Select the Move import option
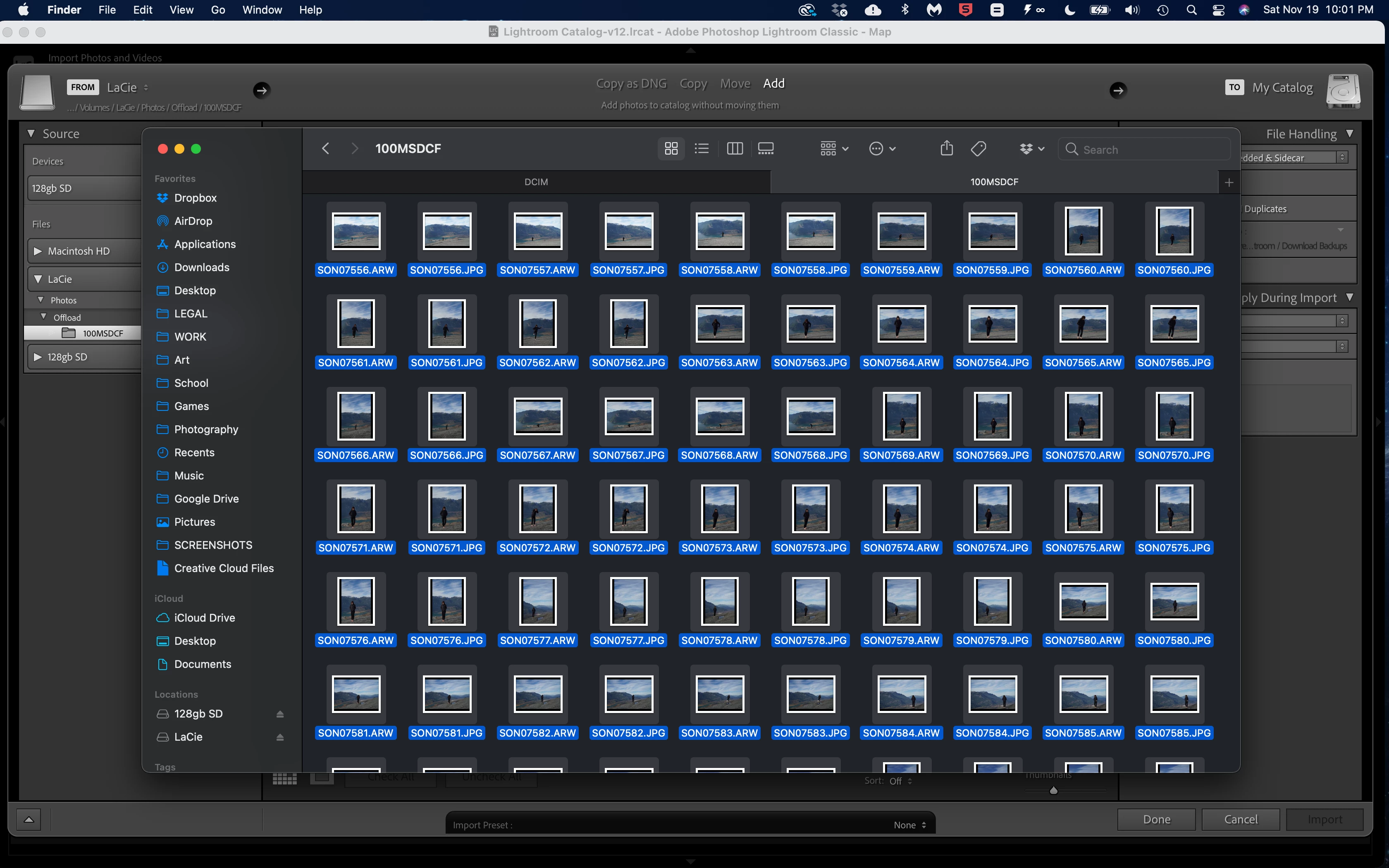Viewport: 1389px width, 868px height. (735, 84)
